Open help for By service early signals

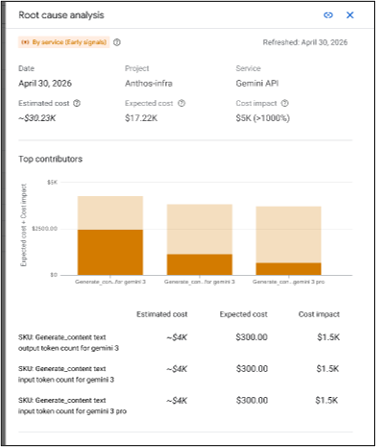click(x=117, y=42)
